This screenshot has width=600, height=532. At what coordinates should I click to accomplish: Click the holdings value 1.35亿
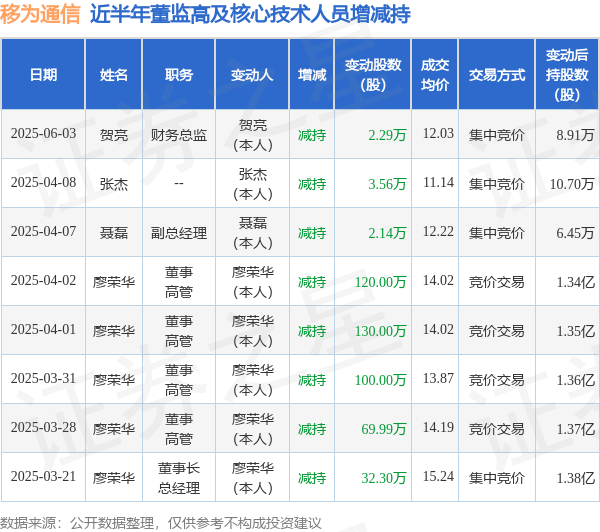[x=576, y=331]
